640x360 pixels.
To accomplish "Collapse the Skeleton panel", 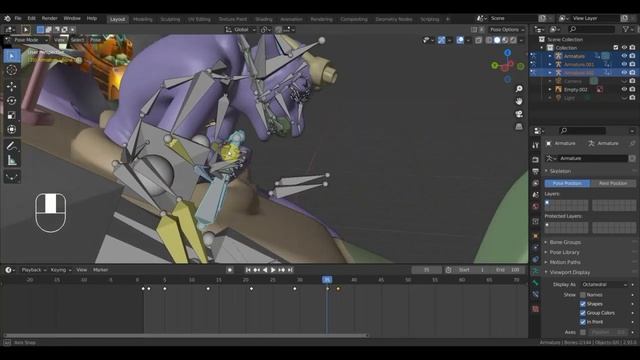I will point(560,171).
